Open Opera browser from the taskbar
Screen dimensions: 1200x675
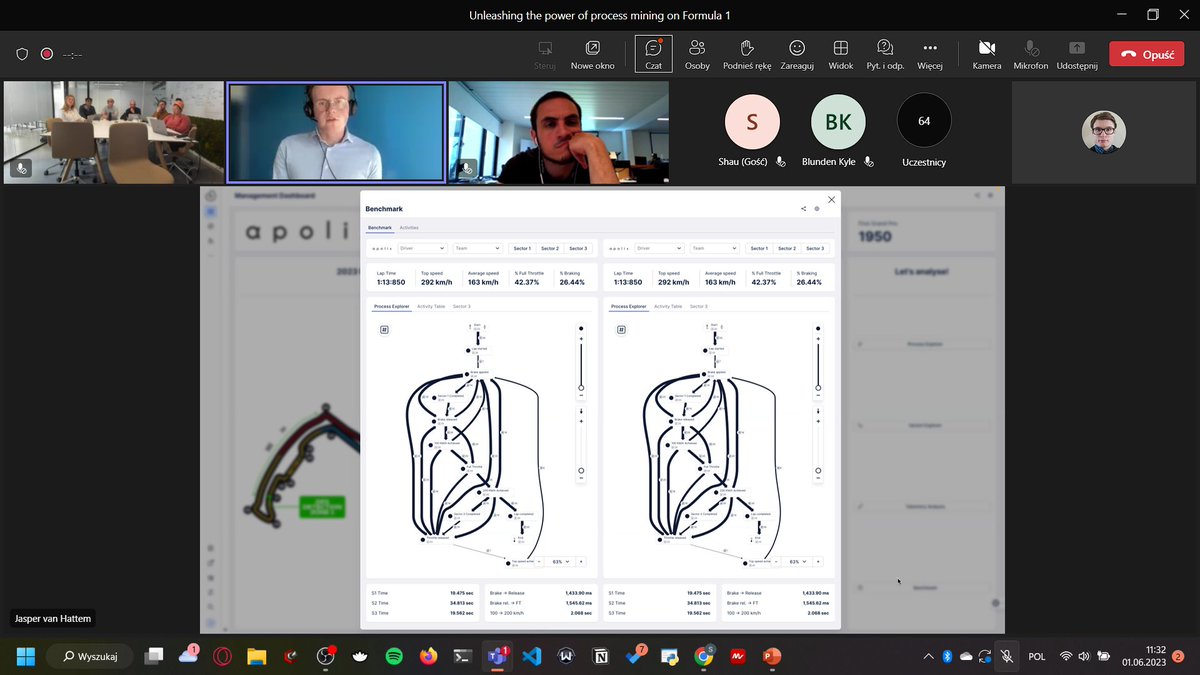coord(222,656)
